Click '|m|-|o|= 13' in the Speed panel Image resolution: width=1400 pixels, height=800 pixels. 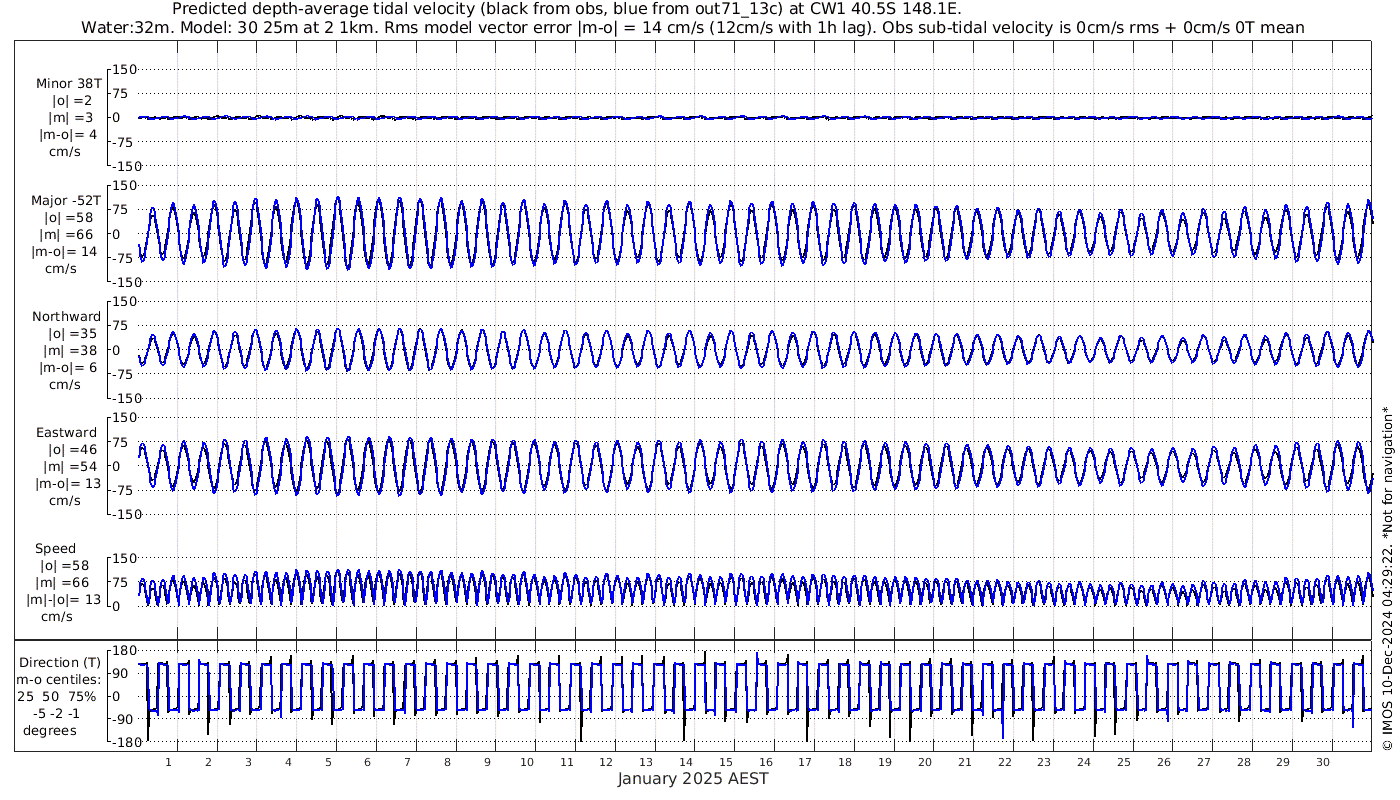point(64,600)
